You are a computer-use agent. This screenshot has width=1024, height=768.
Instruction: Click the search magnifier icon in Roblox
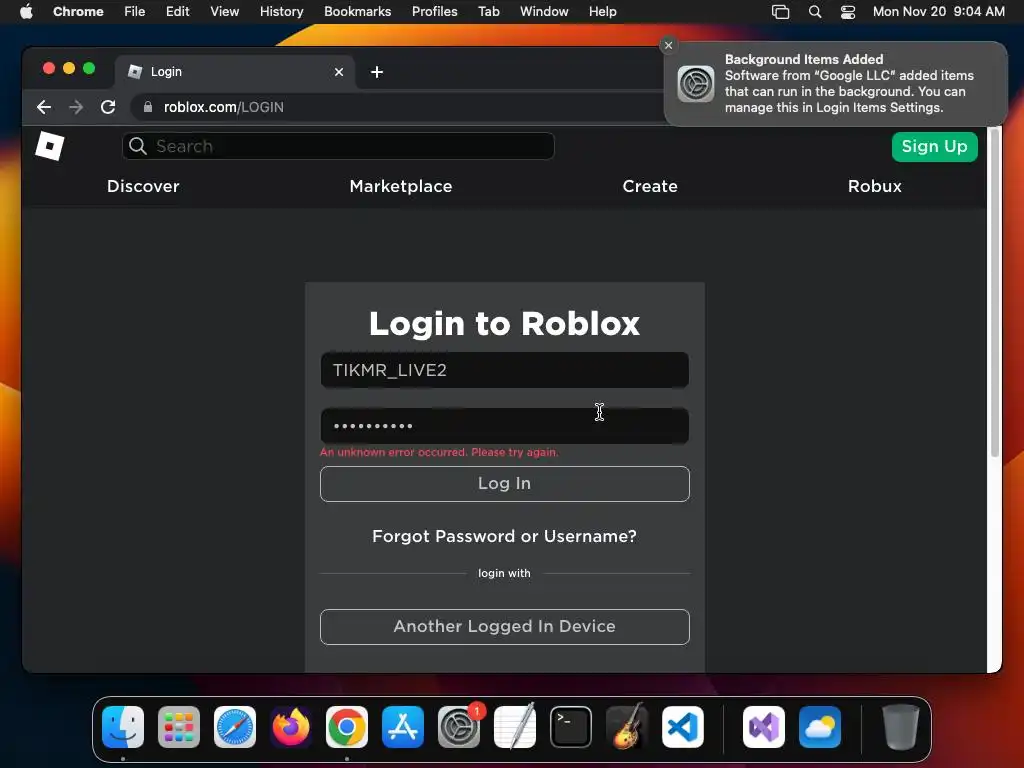click(138, 146)
